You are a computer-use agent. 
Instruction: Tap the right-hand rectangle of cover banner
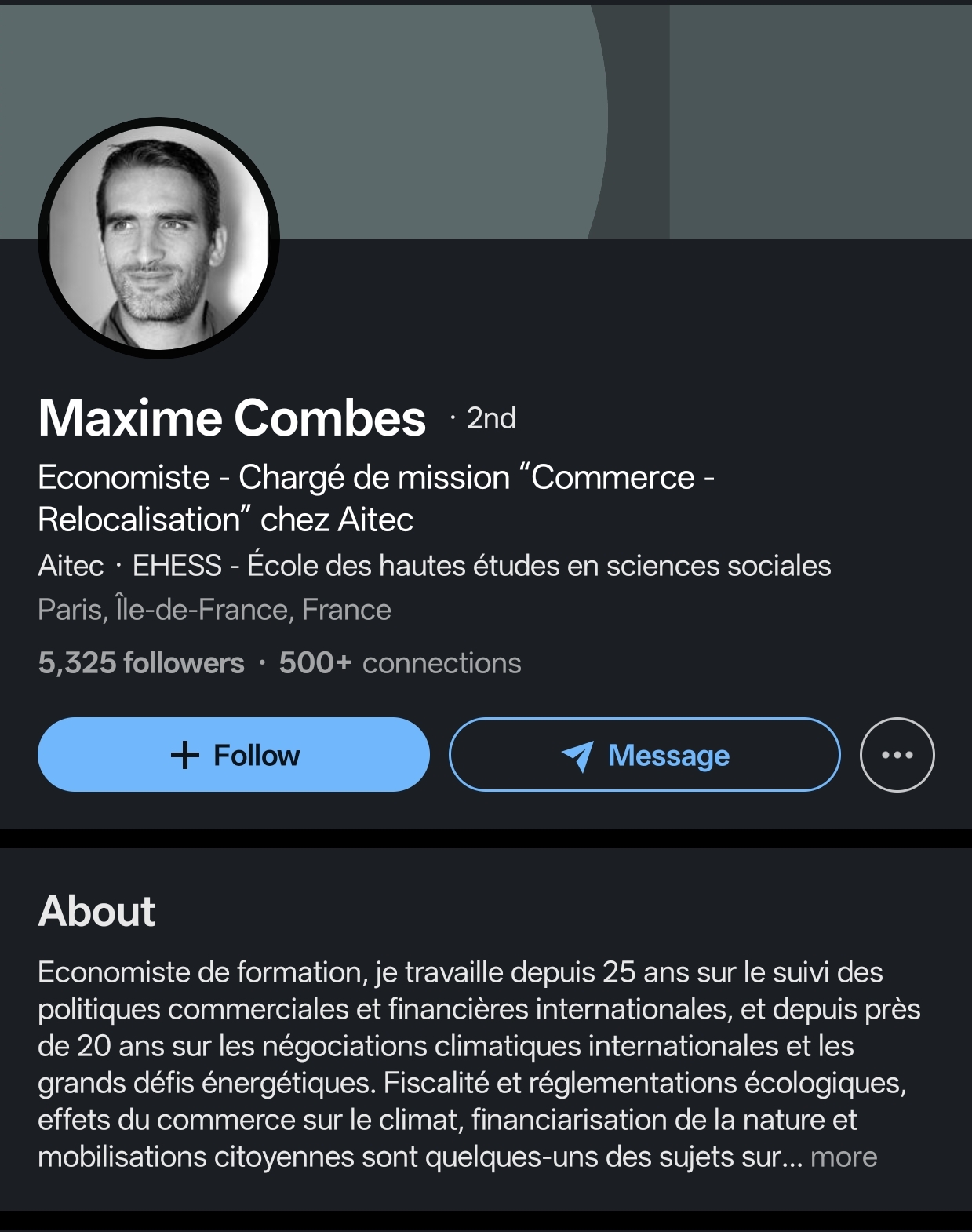click(x=820, y=118)
